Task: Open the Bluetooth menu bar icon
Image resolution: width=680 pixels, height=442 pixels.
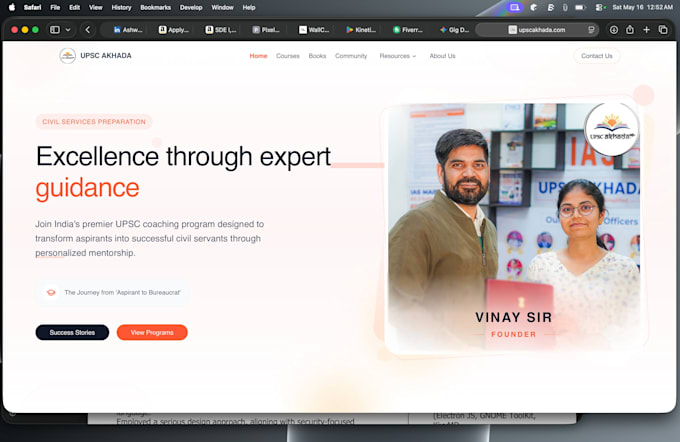Action: coord(550,7)
